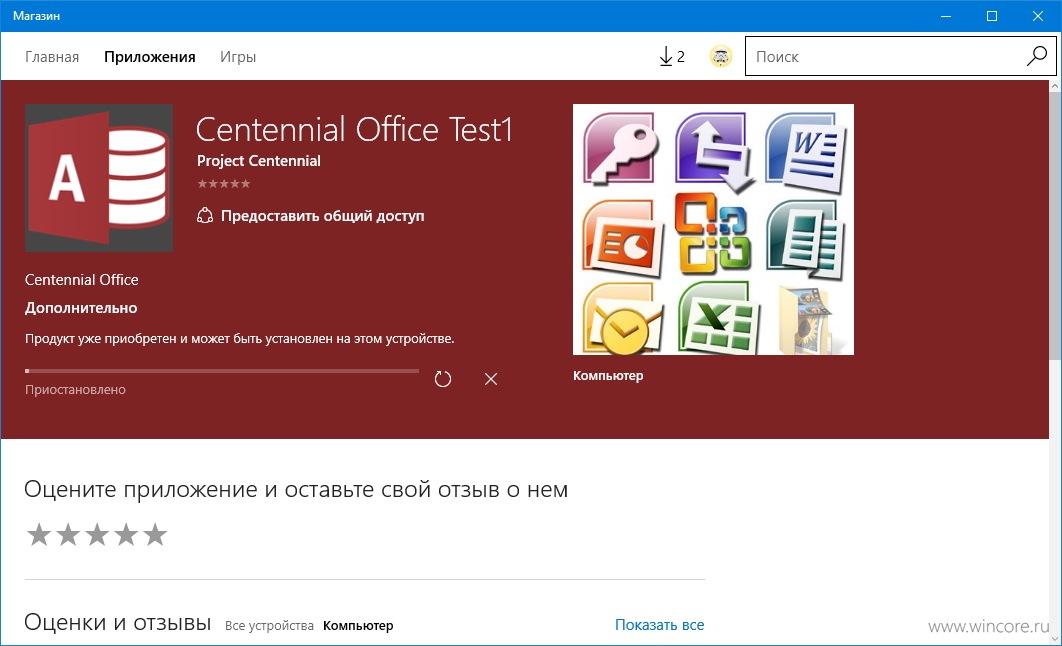This screenshot has height=646, width=1062.
Task: Click the download progress bar
Action: point(222,371)
